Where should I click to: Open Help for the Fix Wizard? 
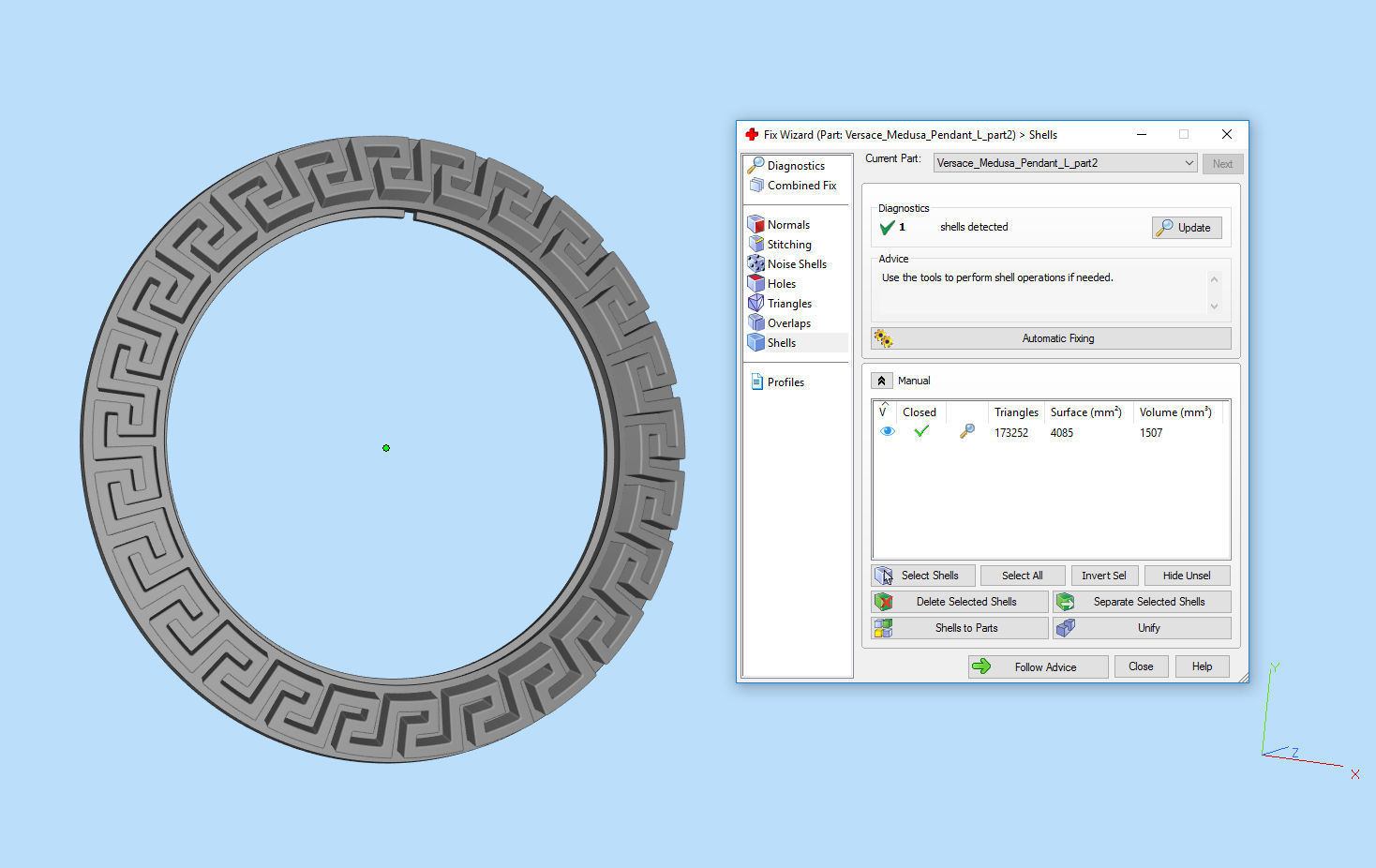pyautogui.click(x=1202, y=666)
